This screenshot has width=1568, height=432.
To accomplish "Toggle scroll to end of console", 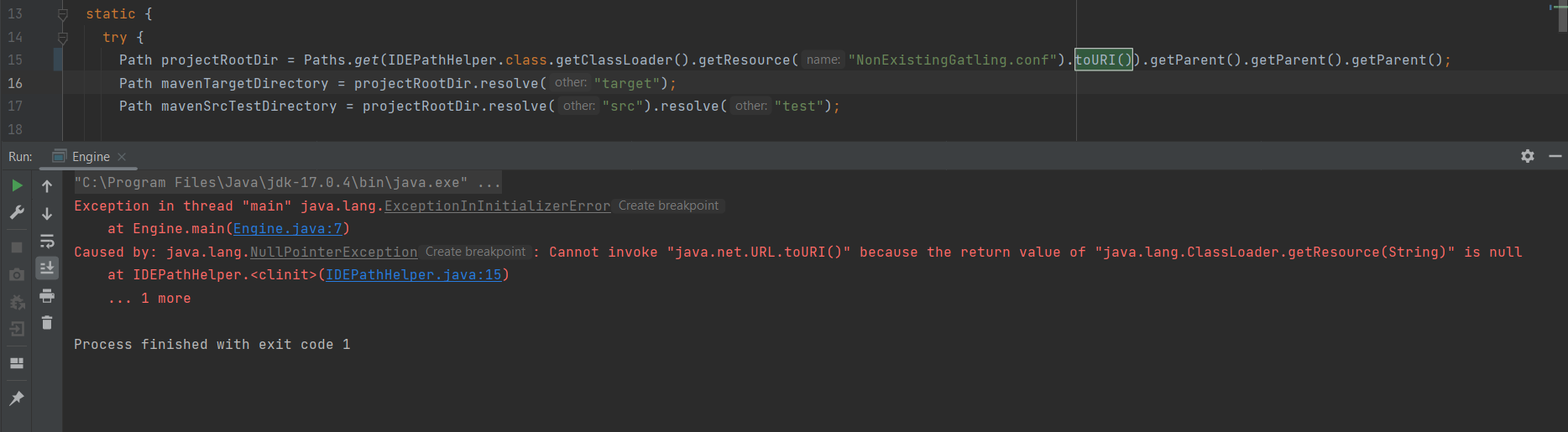I will click(x=47, y=268).
